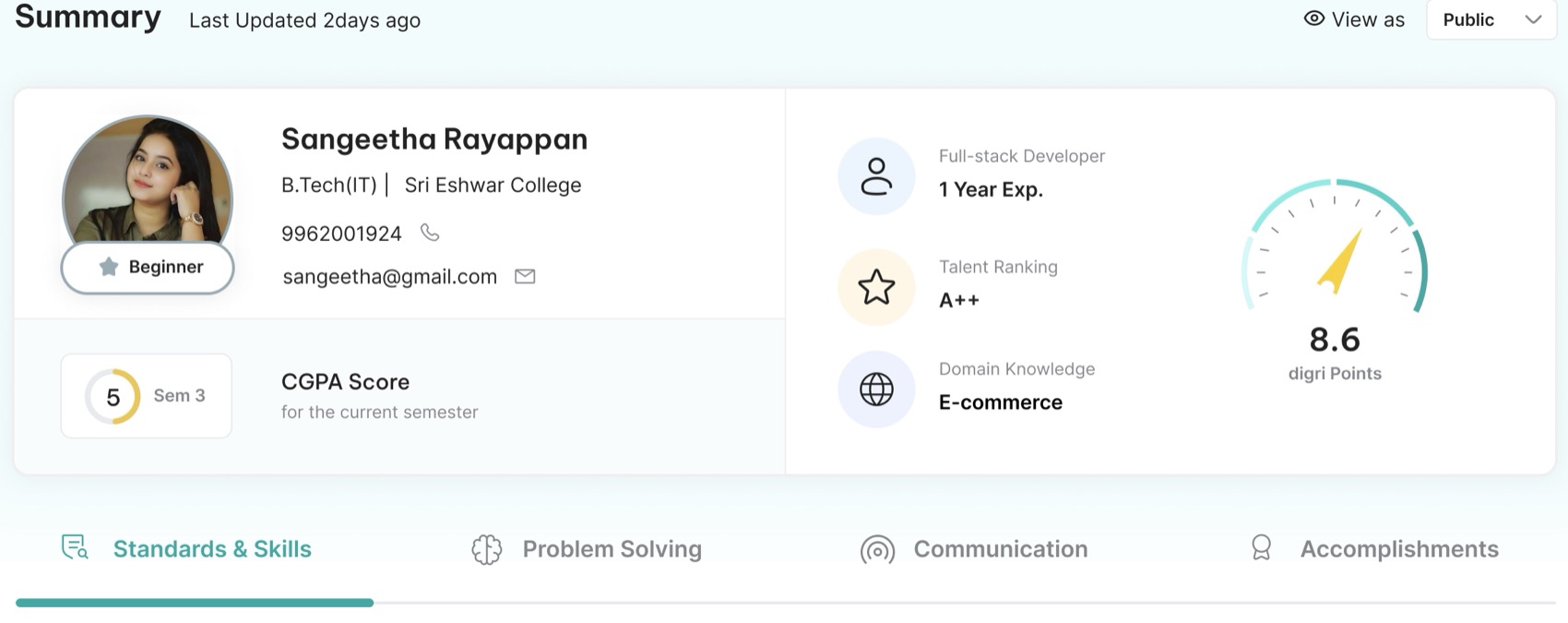Click Last Updated 2days ago text
This screenshot has width=1568, height=623.
pos(304,20)
